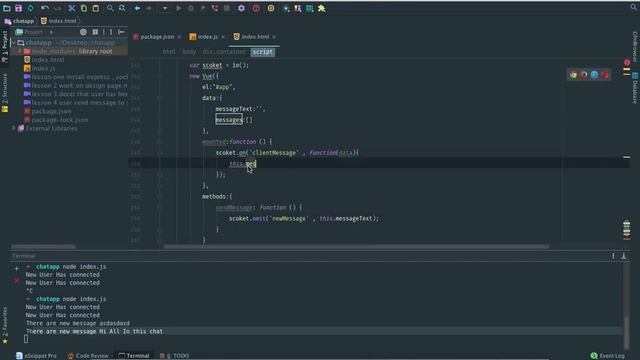
Task: Click the Copy toolbar icon
Action: 84,8
